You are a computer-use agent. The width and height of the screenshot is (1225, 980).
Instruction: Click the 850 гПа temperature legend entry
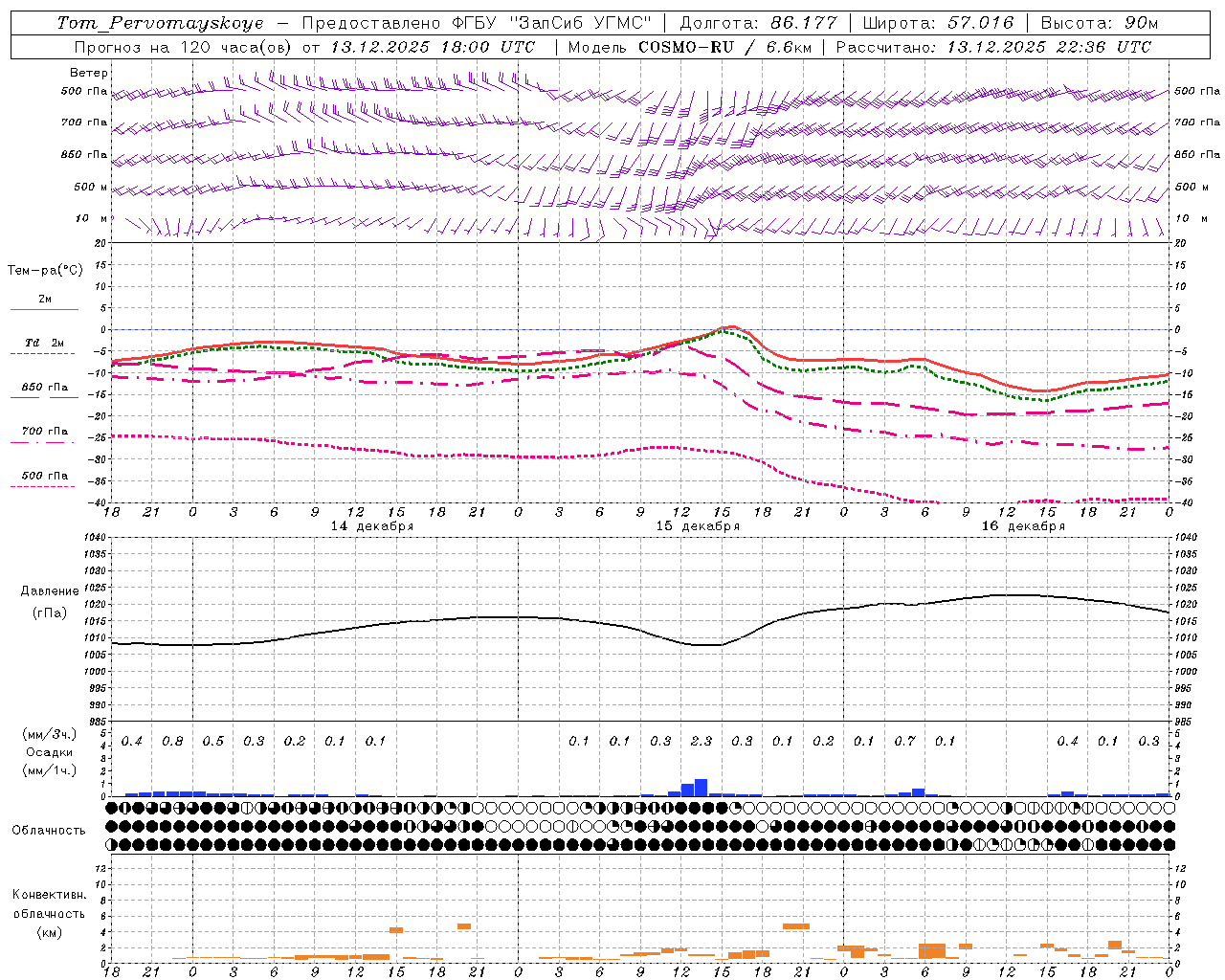click(x=45, y=388)
